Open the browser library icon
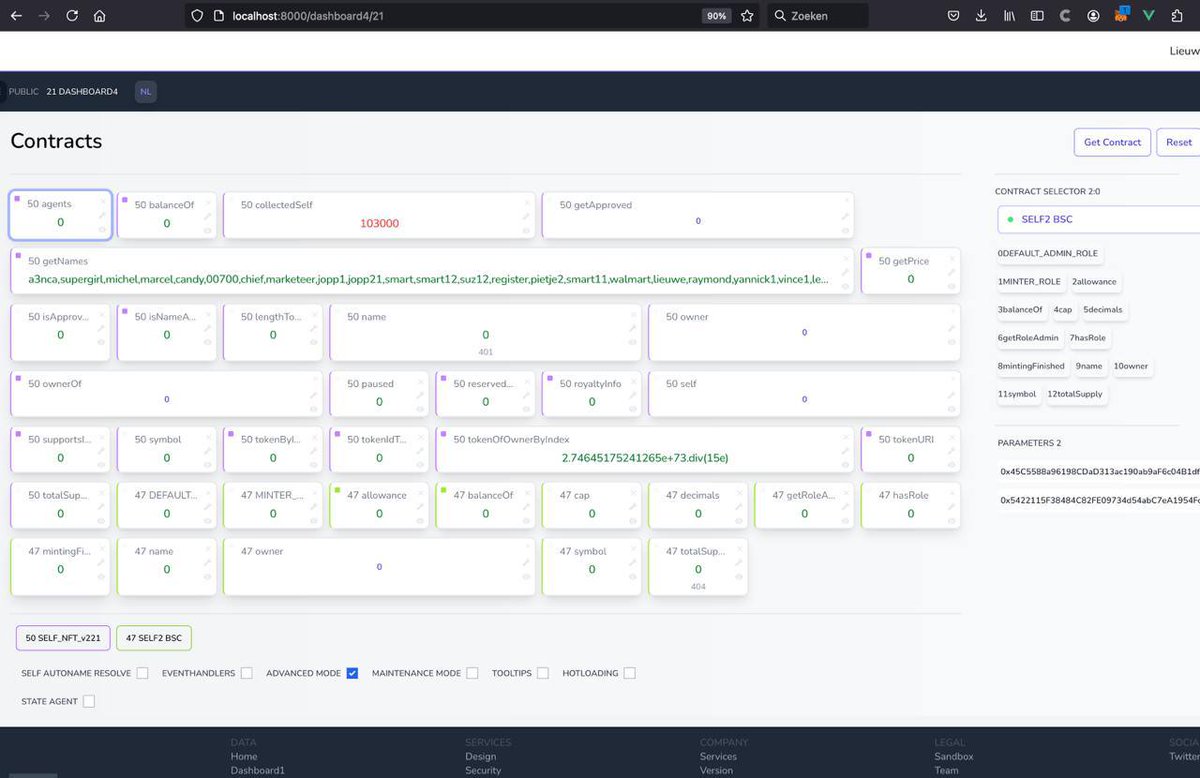Viewport: 1200px width, 778px height. tap(1010, 16)
